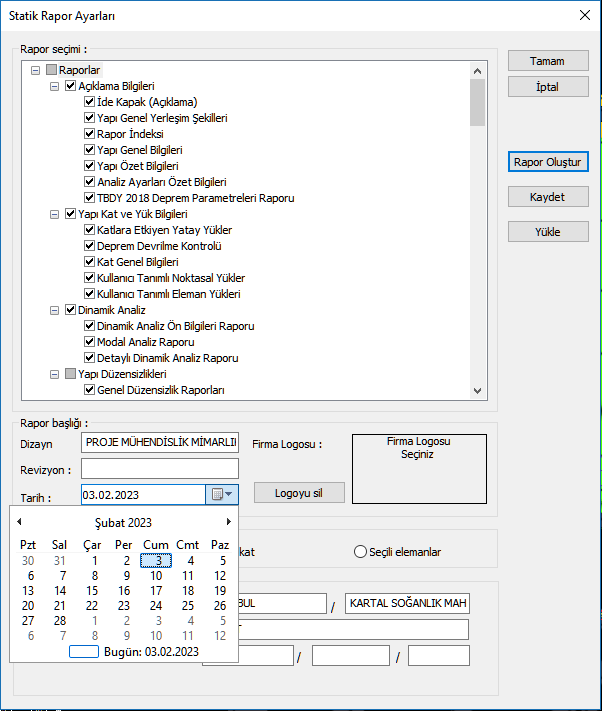Viewport: 602px width, 711px height.
Task: Uncheck Yapı Genel Yerleşim Şekilleri checkbox
Action: (x=89, y=118)
